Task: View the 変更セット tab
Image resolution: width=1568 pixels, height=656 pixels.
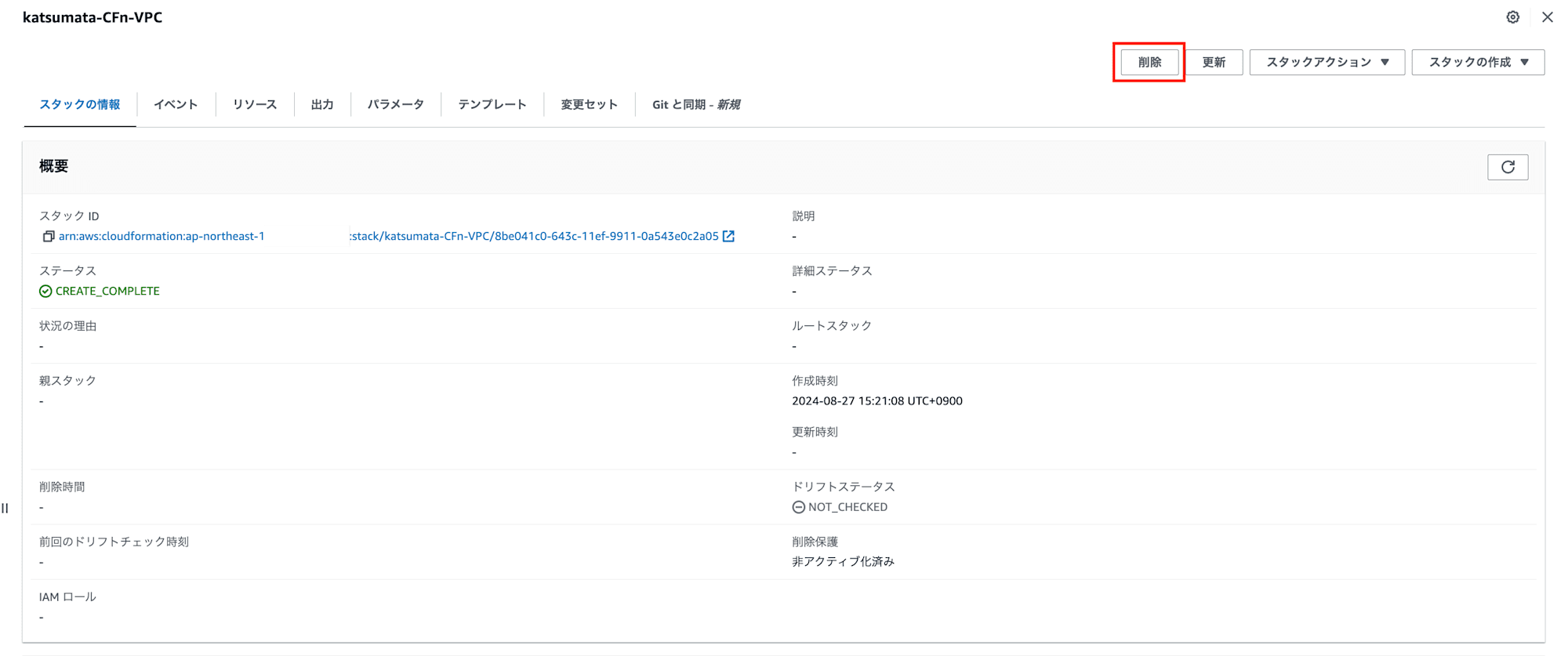Action: coord(589,104)
